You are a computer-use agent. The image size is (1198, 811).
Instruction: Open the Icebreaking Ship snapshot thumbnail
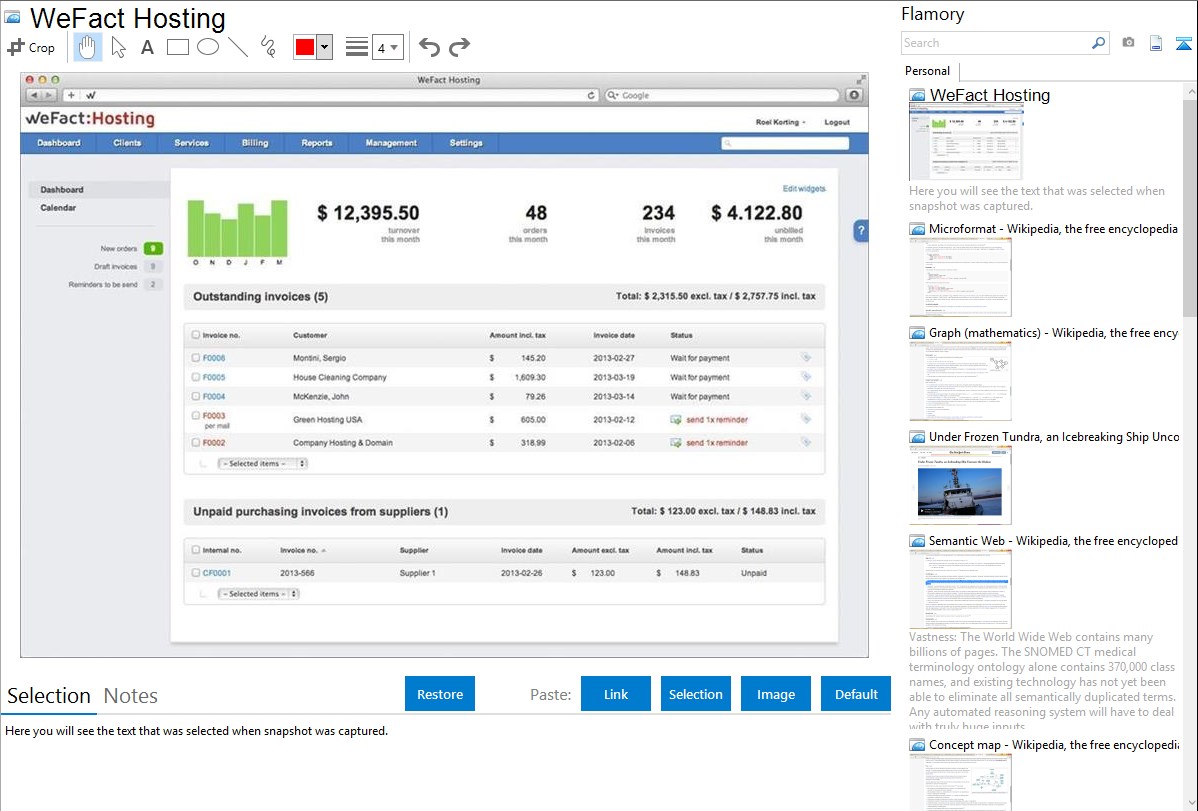click(960, 485)
